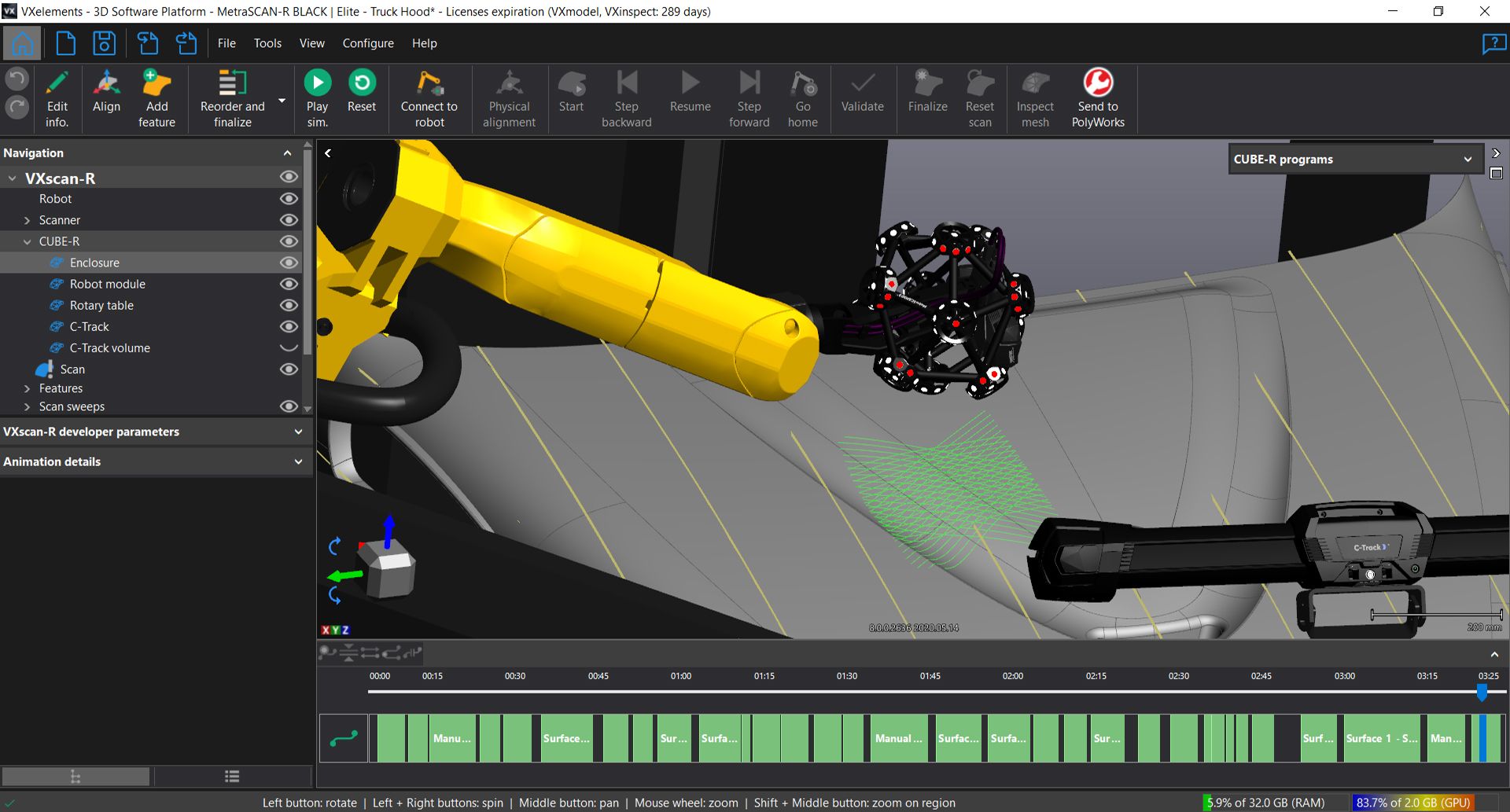Collapse the VXscan-R tree node
This screenshot has width=1510, height=812.
pyautogui.click(x=13, y=178)
